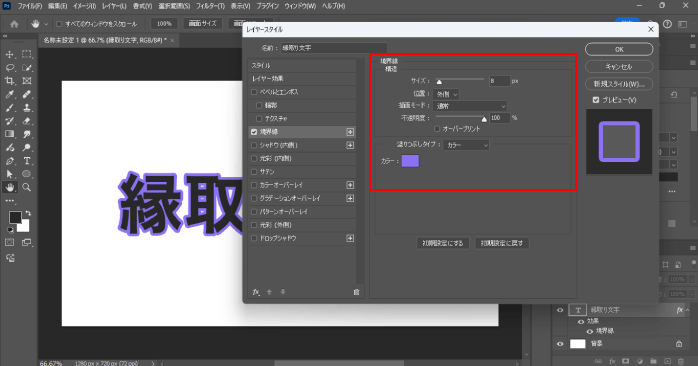Screen dimensions: 698x366
Task: Click the trash icon in Layer Style dialog
Action: (356, 292)
